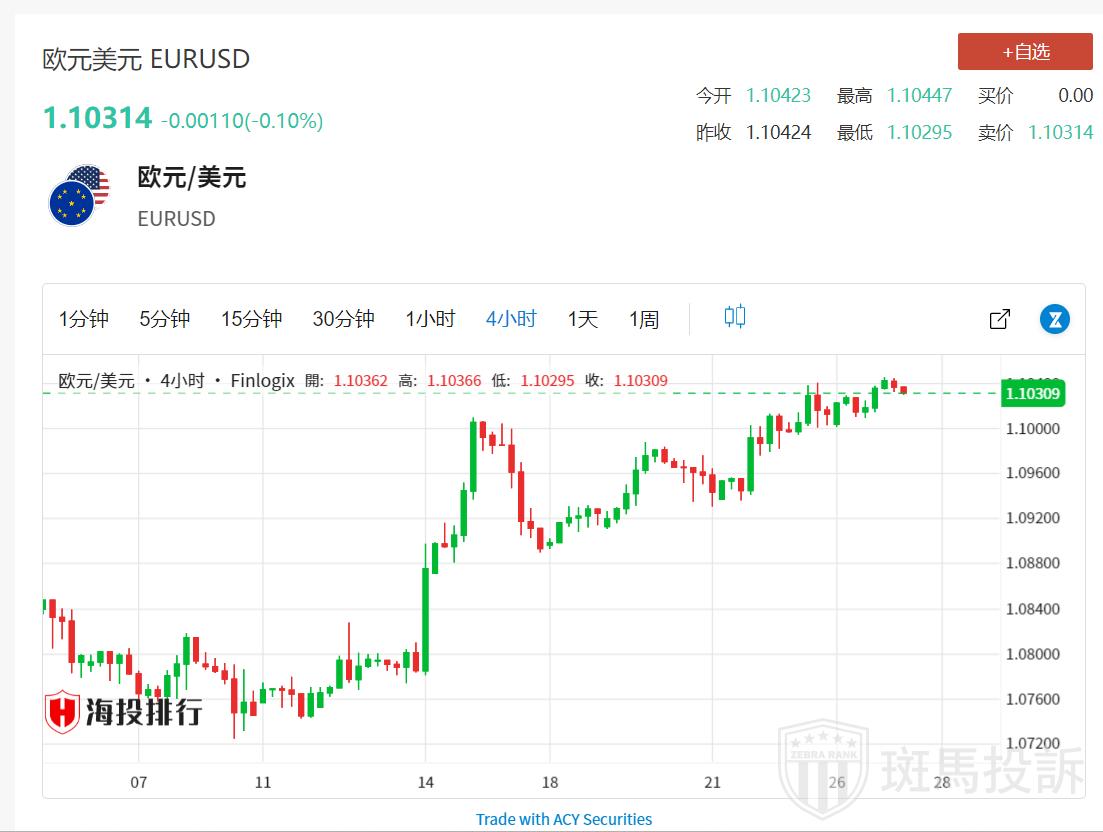The width and height of the screenshot is (1103, 832).
Task: Click the blue Finlogix hourglass icon
Action: pos(1054,319)
